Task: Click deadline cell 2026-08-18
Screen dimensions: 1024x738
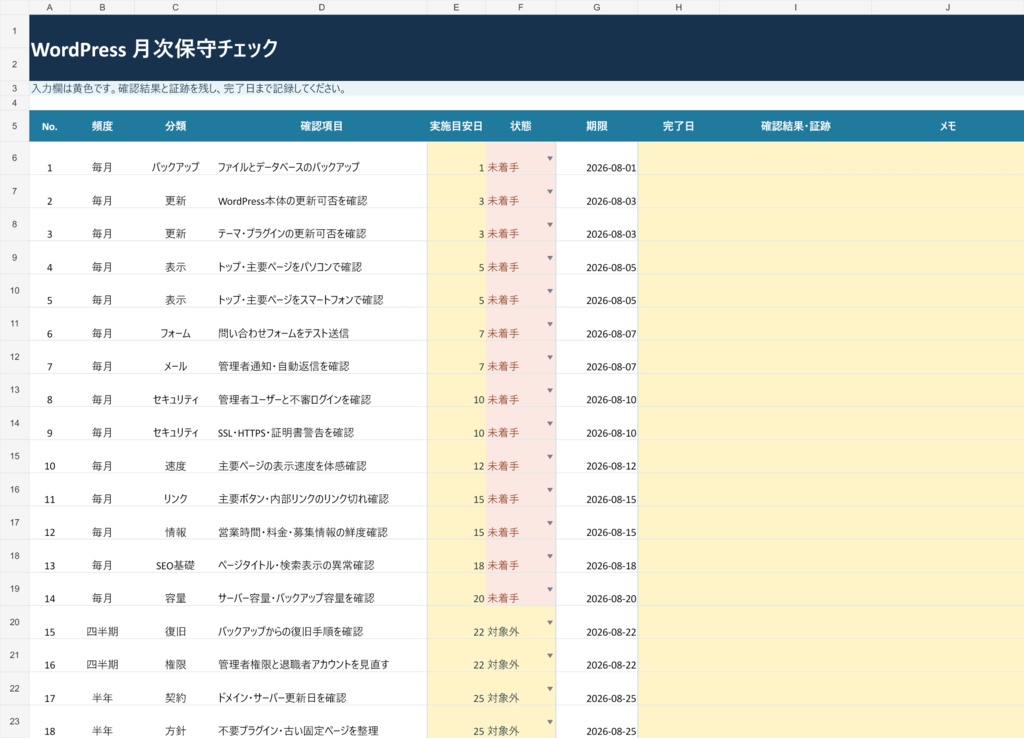Action: coord(596,556)
